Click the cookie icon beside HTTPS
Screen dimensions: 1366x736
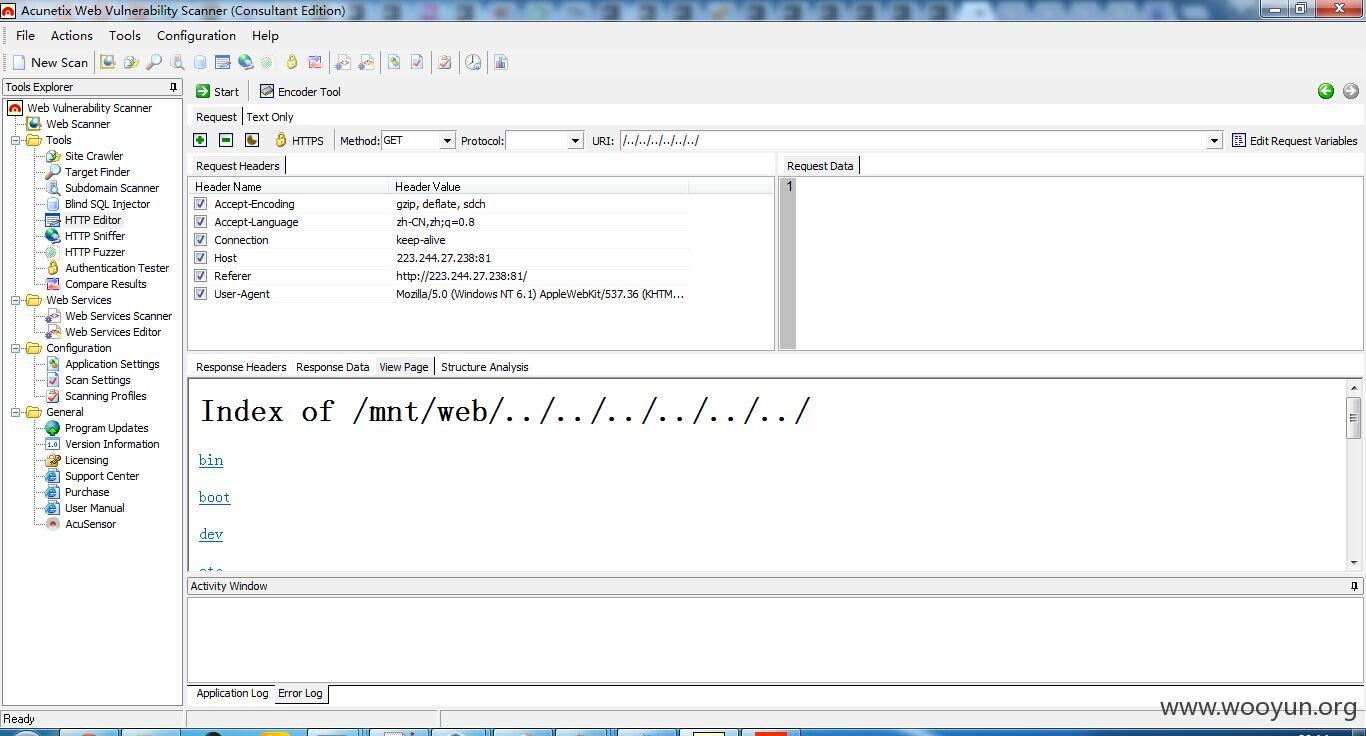click(x=252, y=140)
